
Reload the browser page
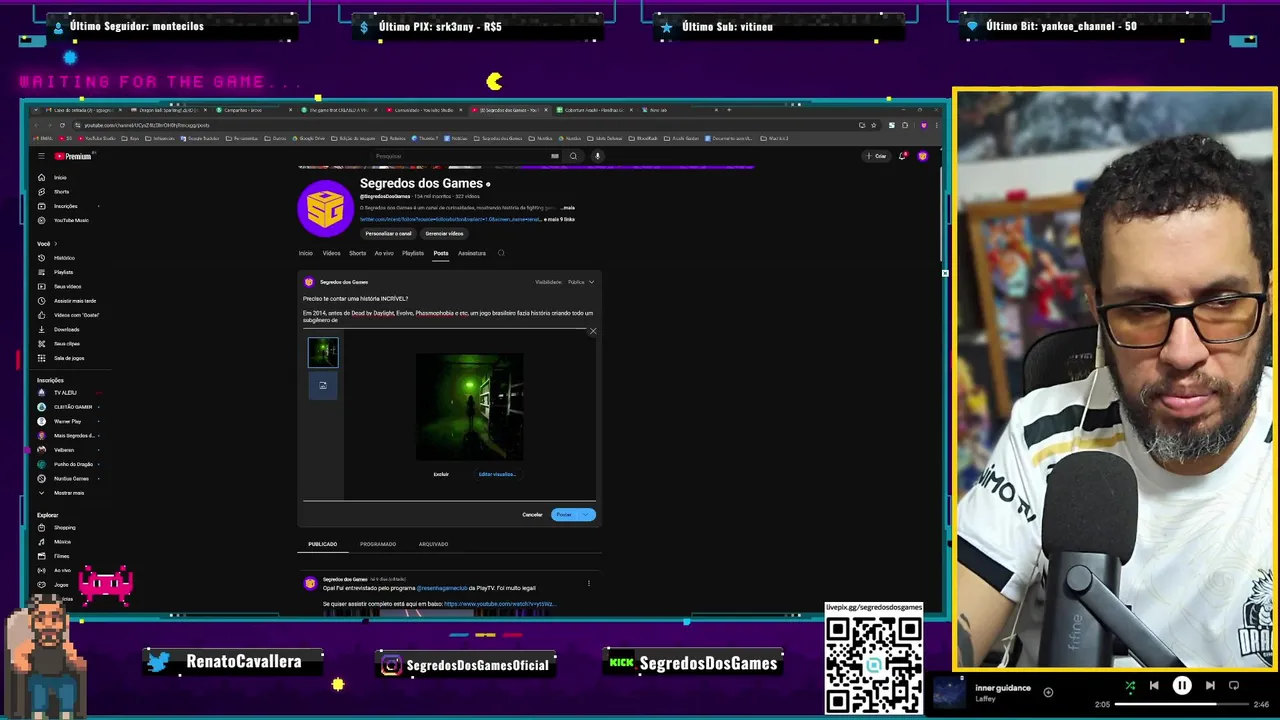(62, 125)
